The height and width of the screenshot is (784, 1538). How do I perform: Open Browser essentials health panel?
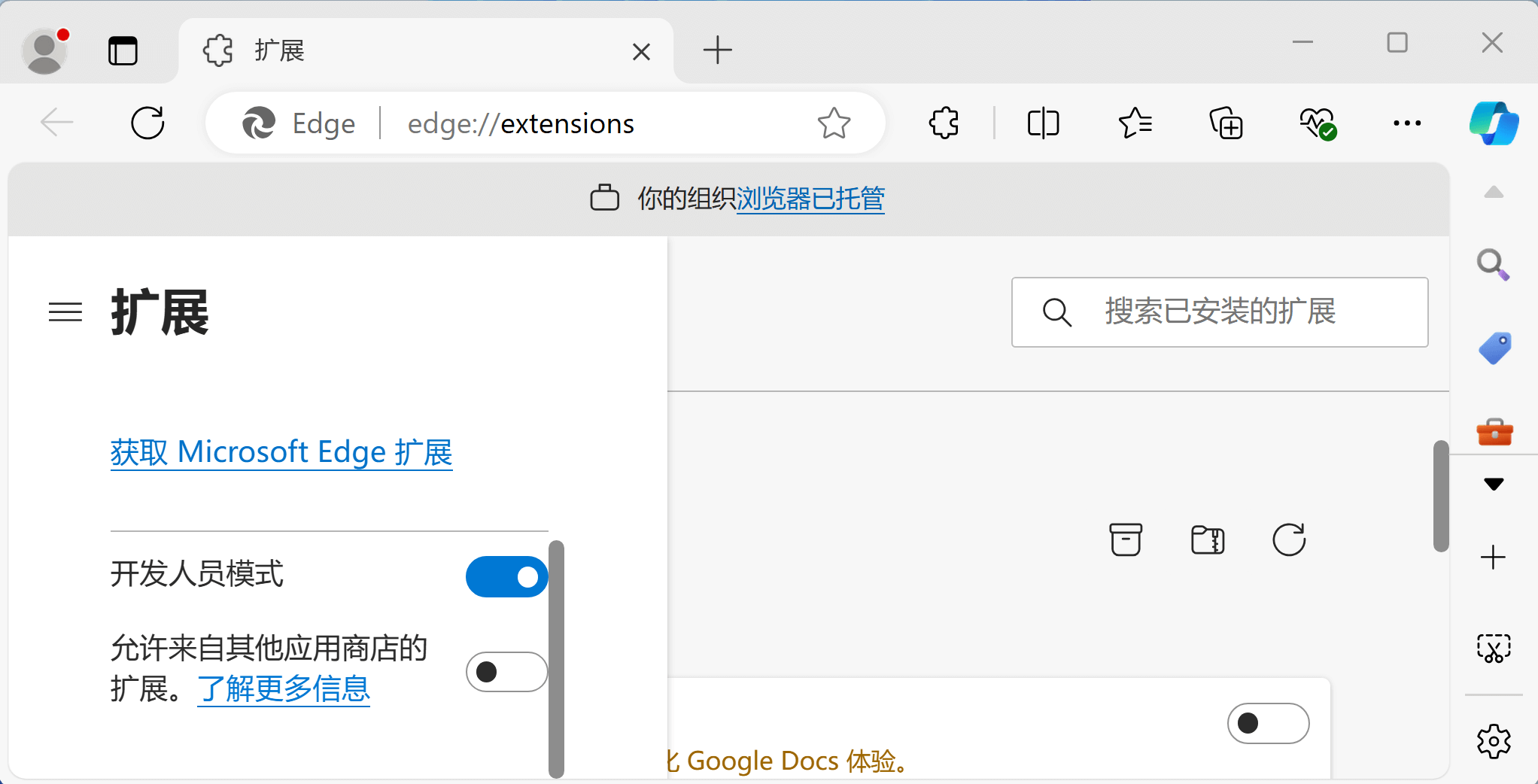(1317, 123)
